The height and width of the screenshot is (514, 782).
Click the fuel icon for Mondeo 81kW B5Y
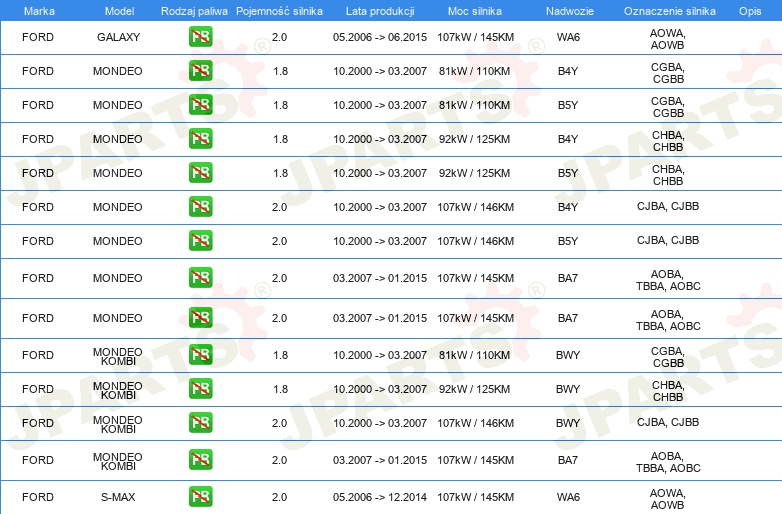tap(200, 105)
